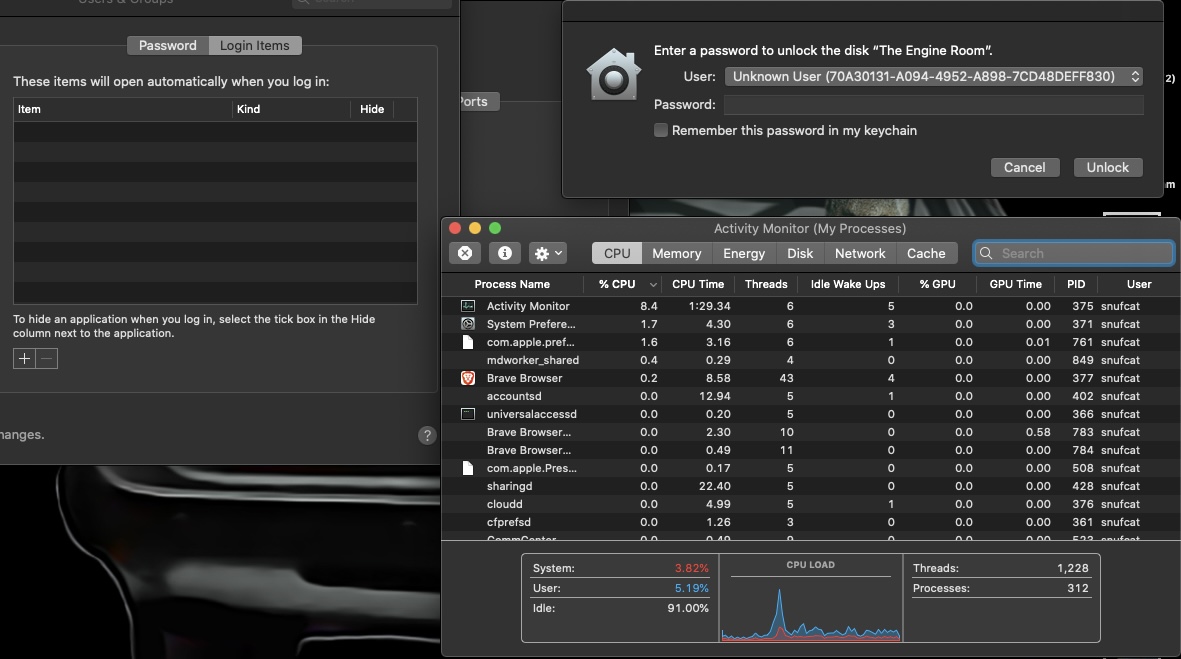Sort by the Process Name column
This screenshot has height=659, width=1181.
coord(512,284)
